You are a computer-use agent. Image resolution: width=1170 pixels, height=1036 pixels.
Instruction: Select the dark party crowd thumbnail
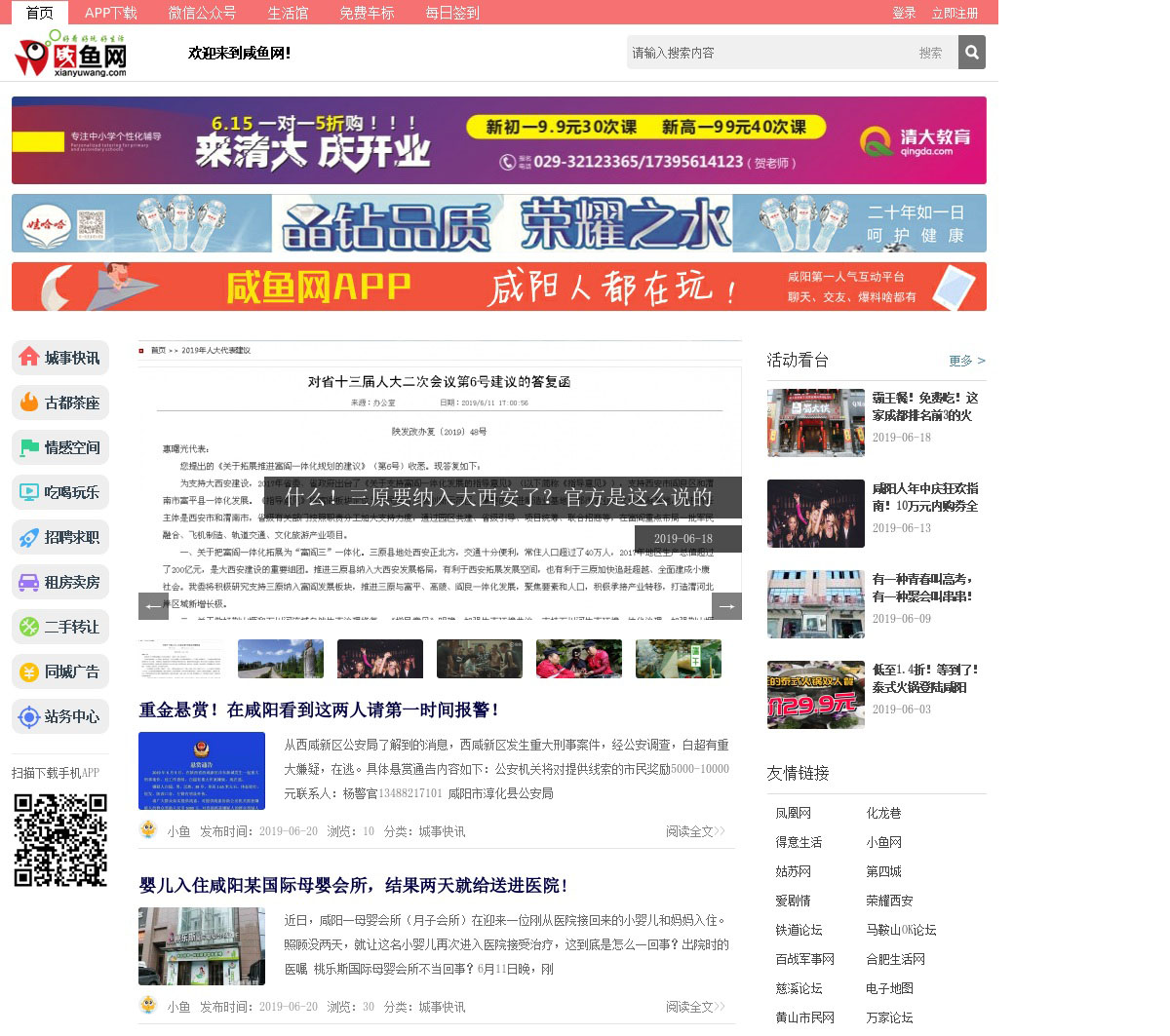click(380, 659)
